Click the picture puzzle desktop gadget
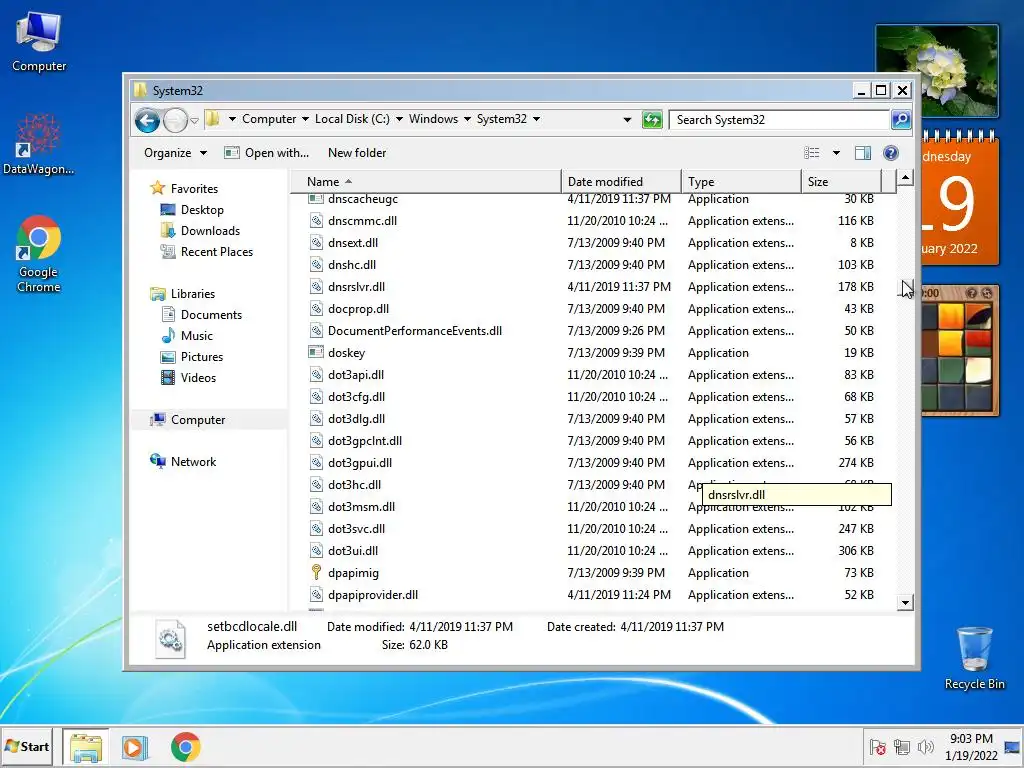Screen dimensions: 1024x768 pos(960,350)
